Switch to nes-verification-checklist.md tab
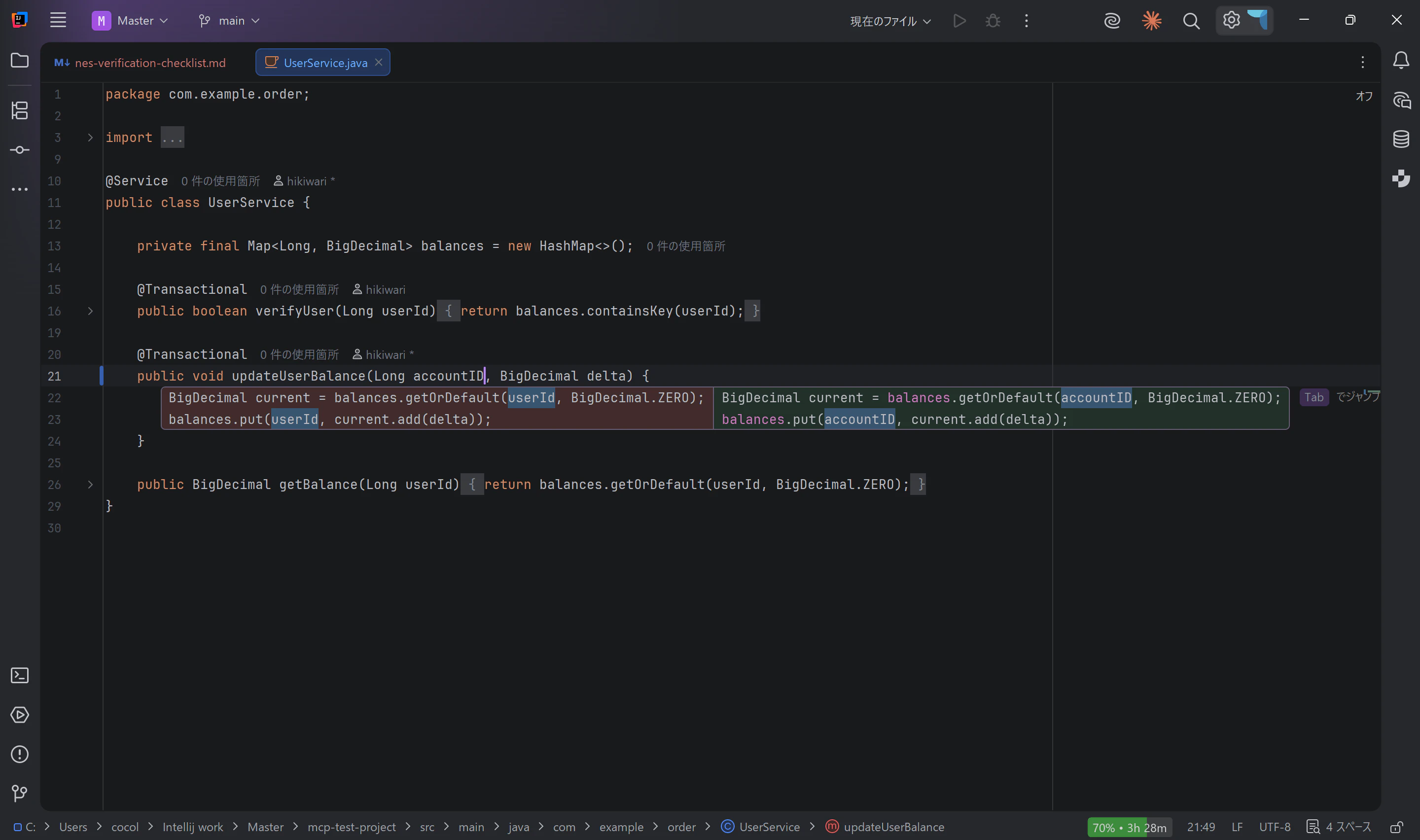This screenshot has height=840, width=1420. [141, 63]
